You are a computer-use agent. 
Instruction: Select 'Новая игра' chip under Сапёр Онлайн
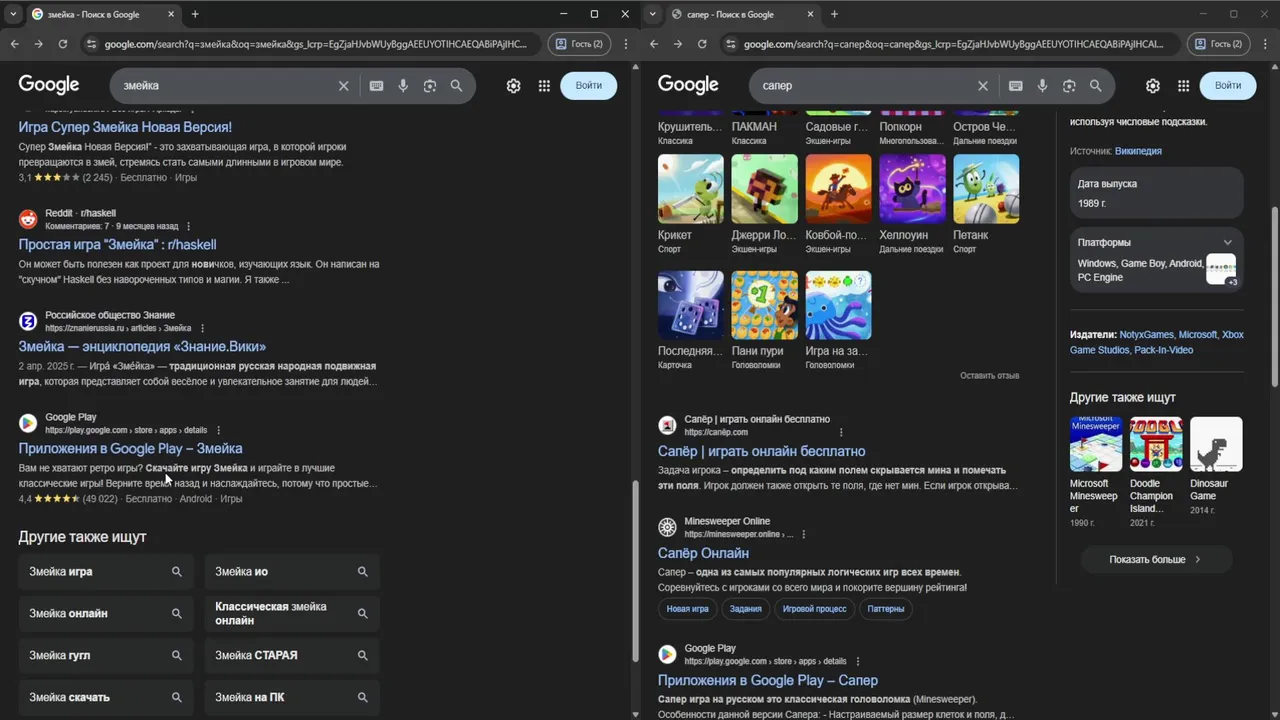(x=687, y=608)
